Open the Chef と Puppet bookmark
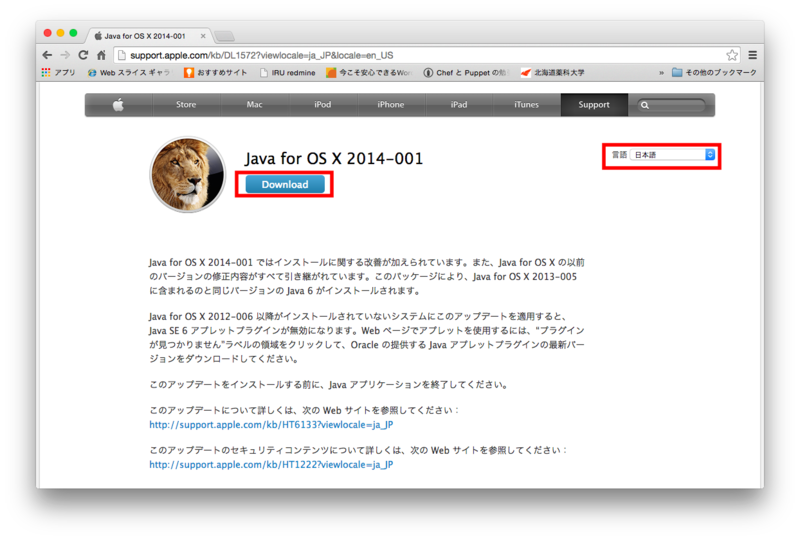The height and width of the screenshot is (540, 800). coord(465,72)
